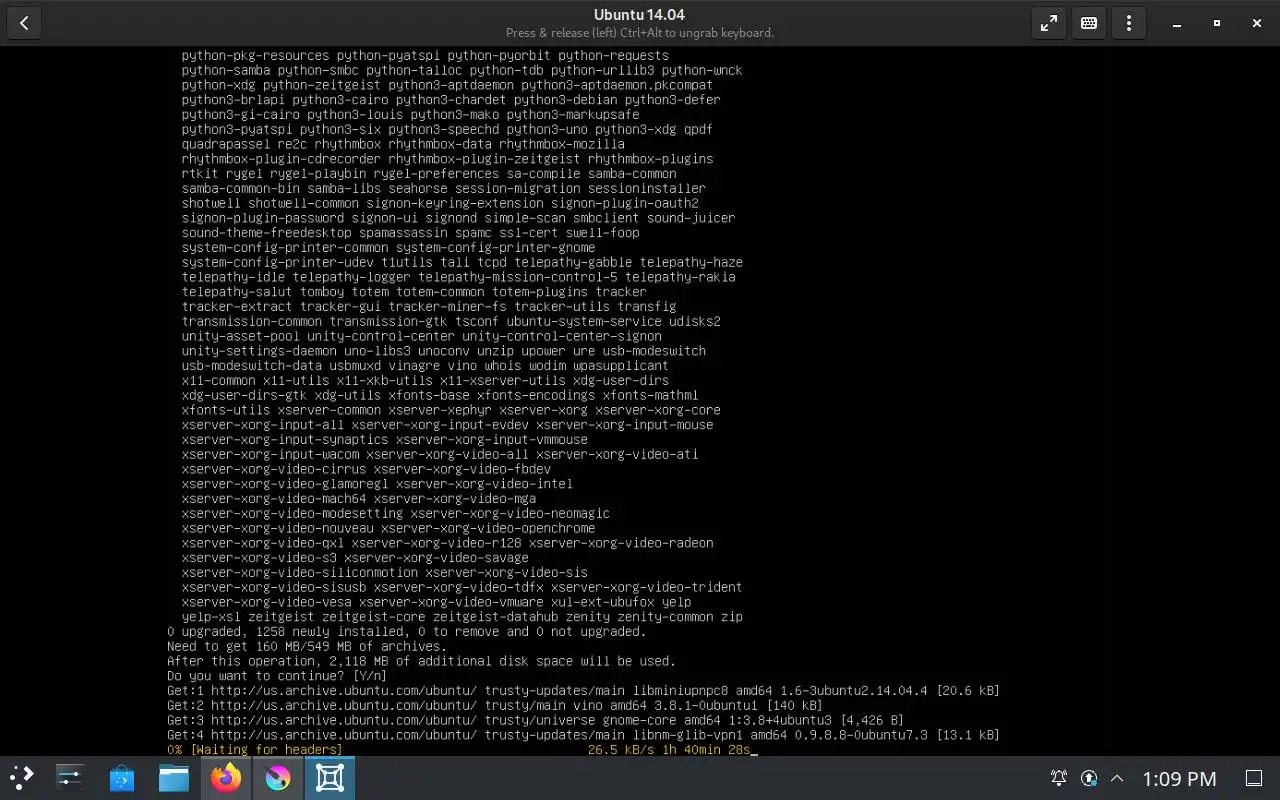Open System Settings from the taskbar

pyautogui.click(x=70, y=778)
